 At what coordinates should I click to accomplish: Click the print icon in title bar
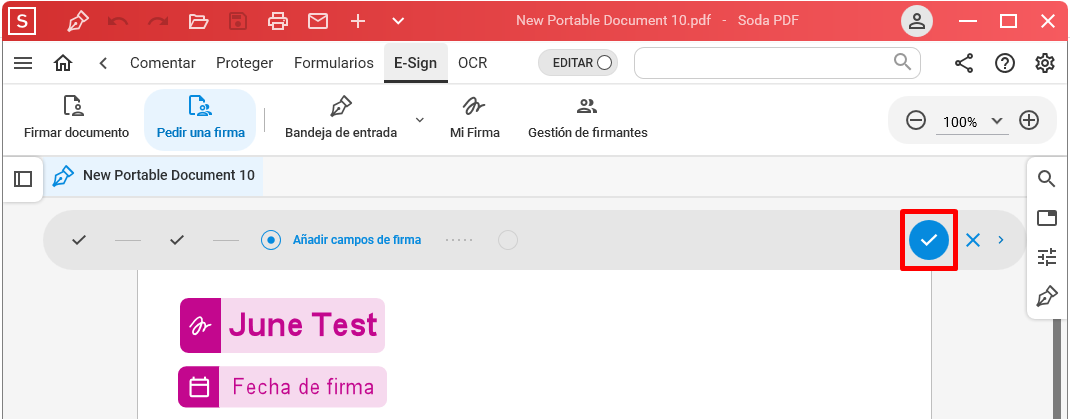(x=278, y=21)
